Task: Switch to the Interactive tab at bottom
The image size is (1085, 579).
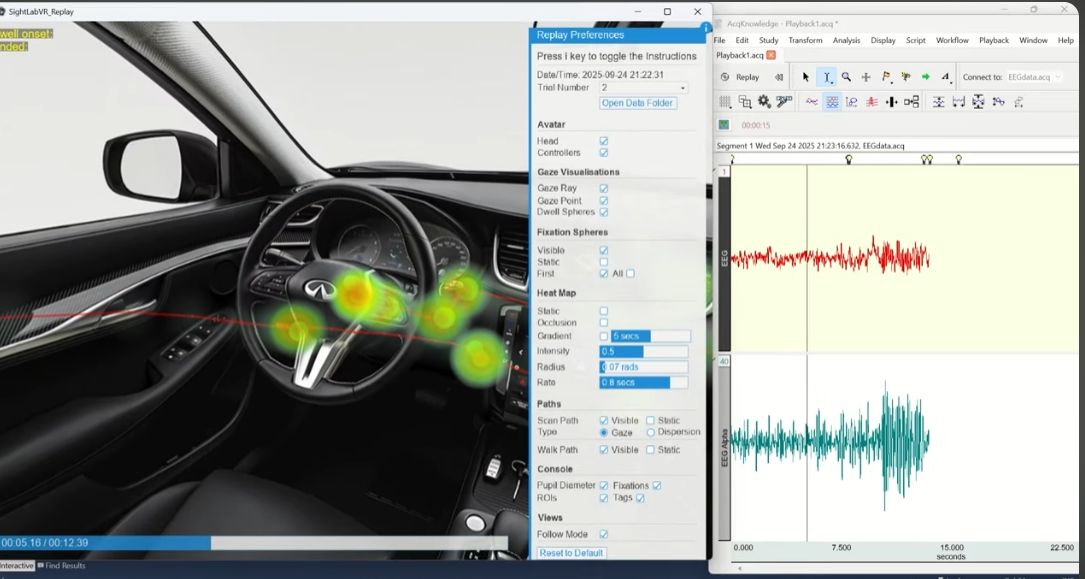Action: [17, 566]
